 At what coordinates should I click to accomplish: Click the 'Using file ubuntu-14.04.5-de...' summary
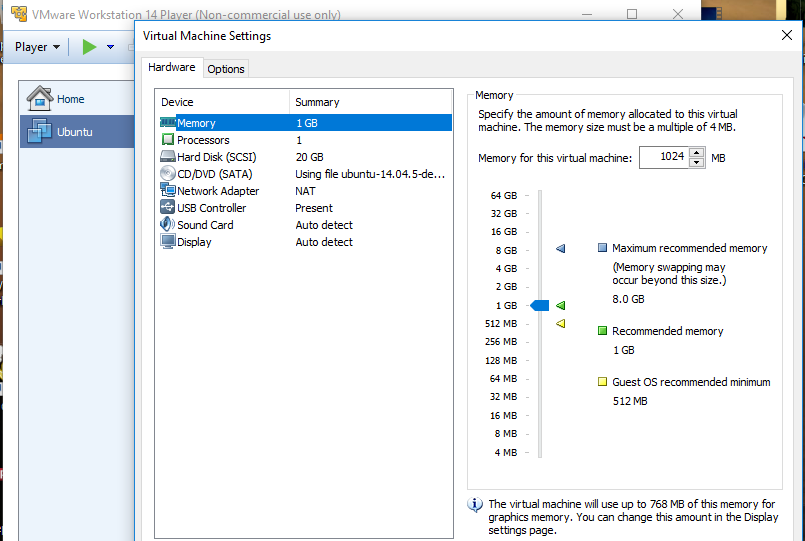[370, 174]
